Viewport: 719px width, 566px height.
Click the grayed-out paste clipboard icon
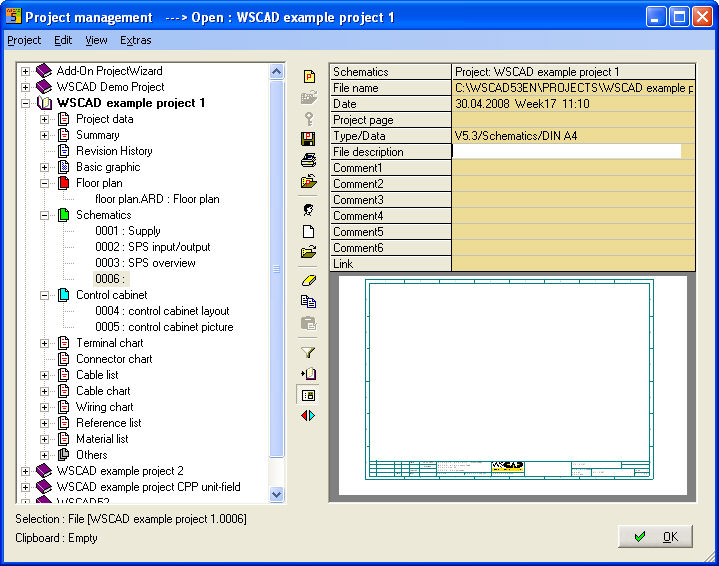309,323
